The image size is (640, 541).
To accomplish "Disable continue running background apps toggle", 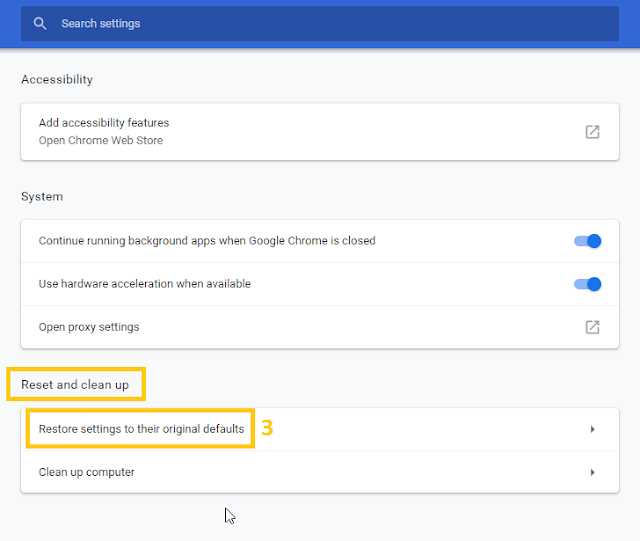I will click(587, 241).
